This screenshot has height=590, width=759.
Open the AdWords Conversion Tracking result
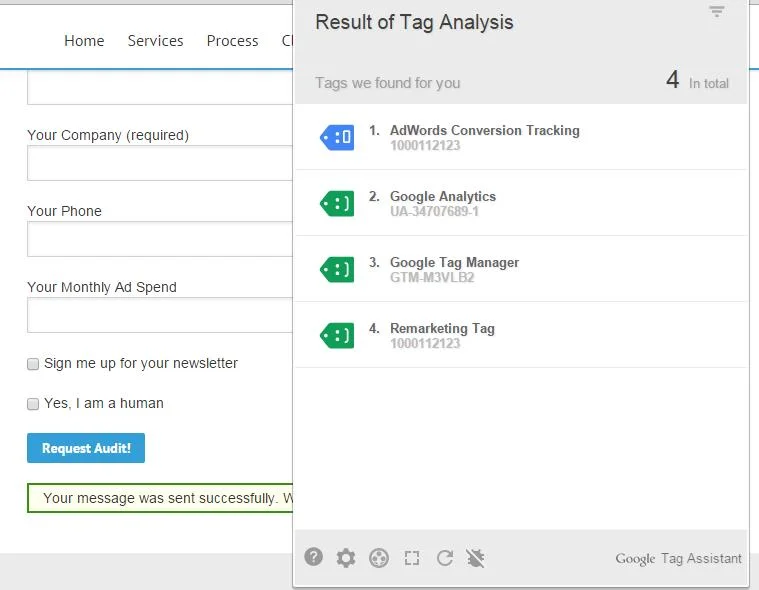pyautogui.click(x=520, y=137)
